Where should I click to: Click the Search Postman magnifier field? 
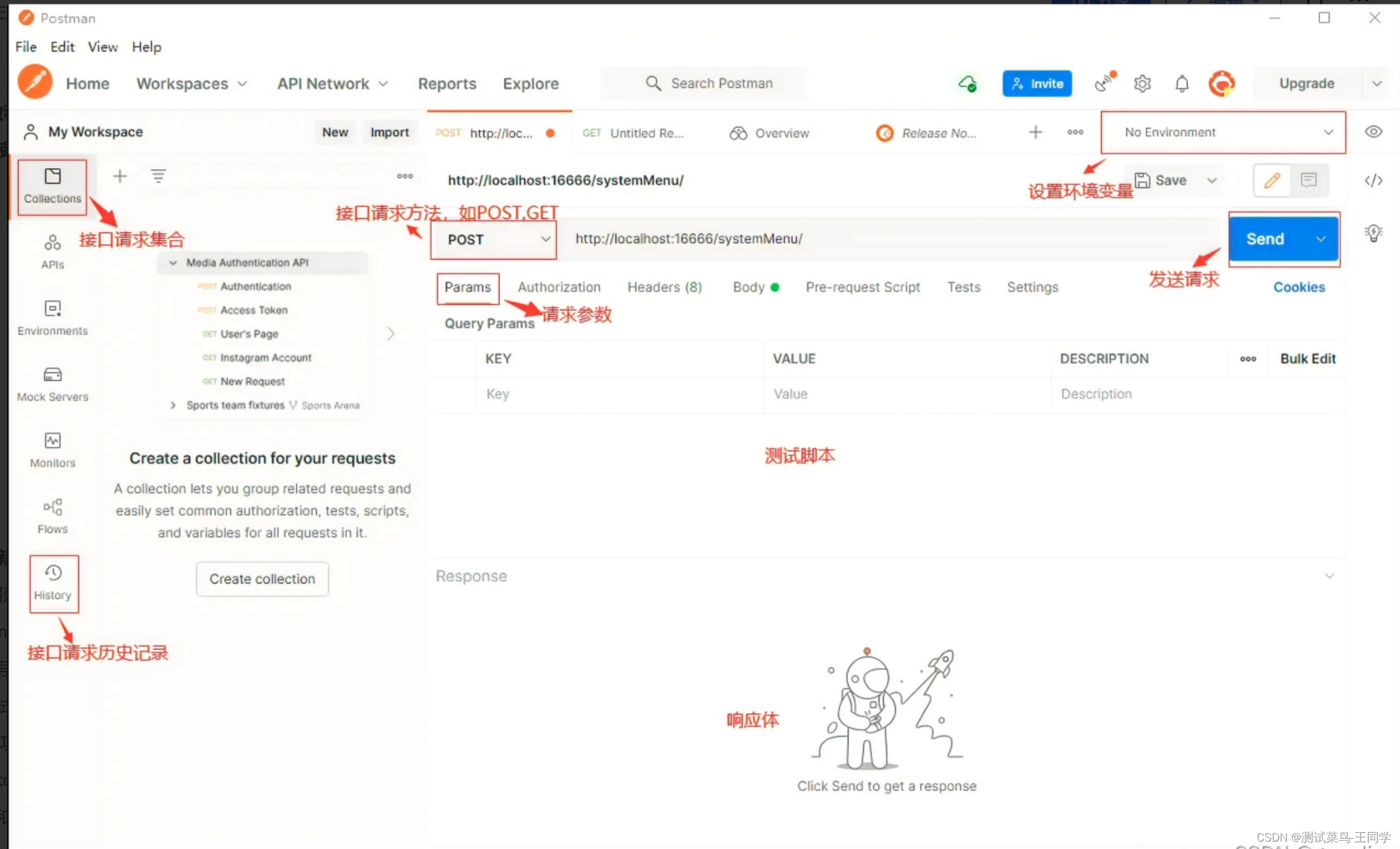(x=704, y=83)
